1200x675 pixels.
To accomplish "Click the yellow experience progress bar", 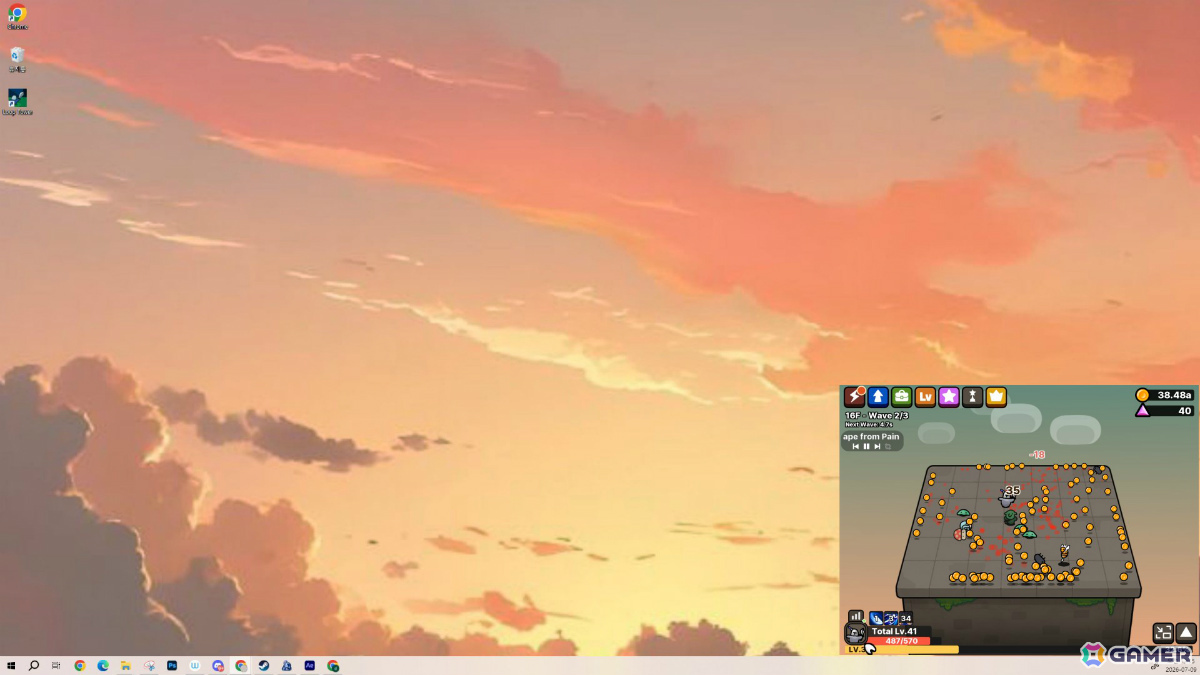I will (x=902, y=649).
